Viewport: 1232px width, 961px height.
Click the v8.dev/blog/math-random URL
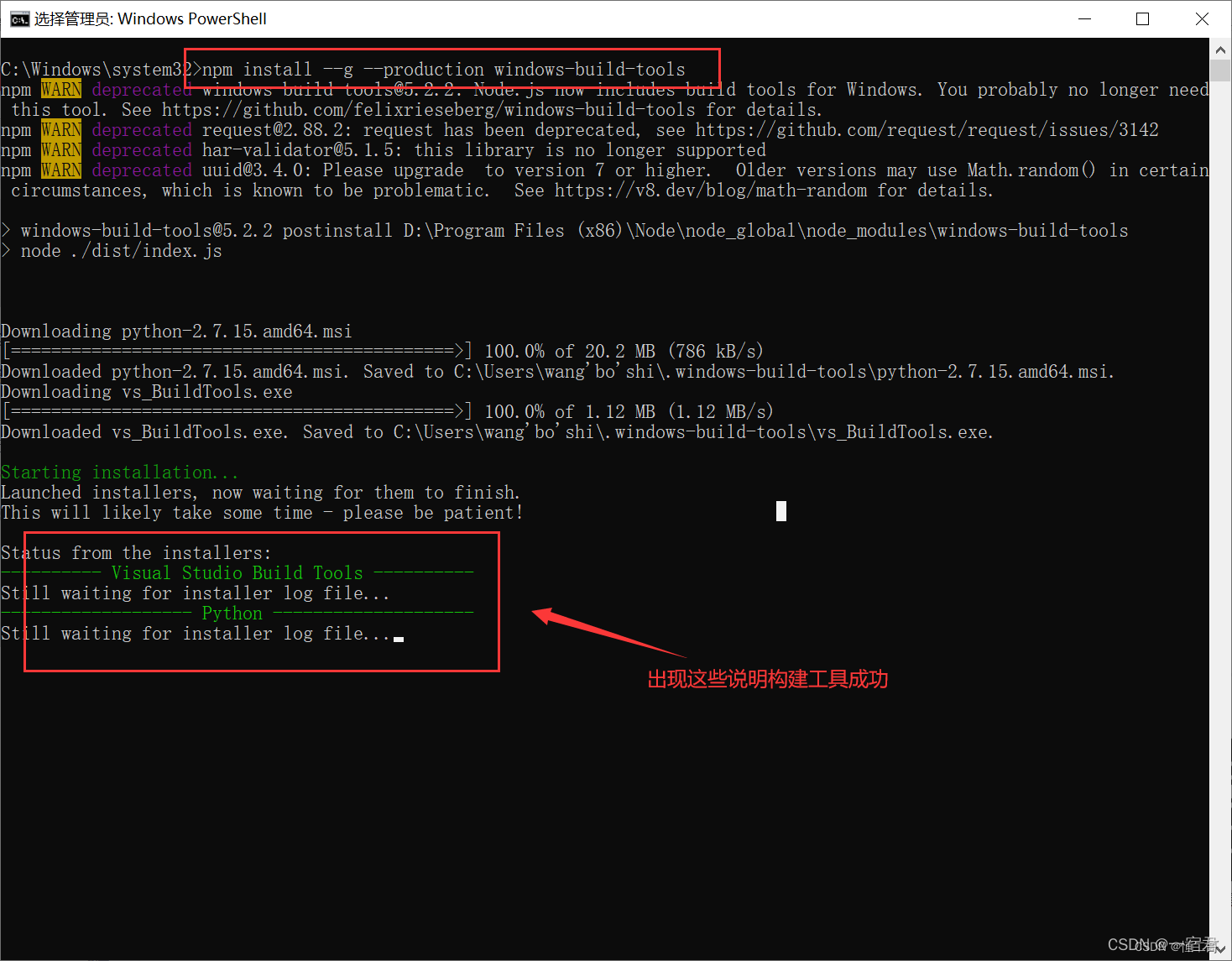tap(711, 191)
